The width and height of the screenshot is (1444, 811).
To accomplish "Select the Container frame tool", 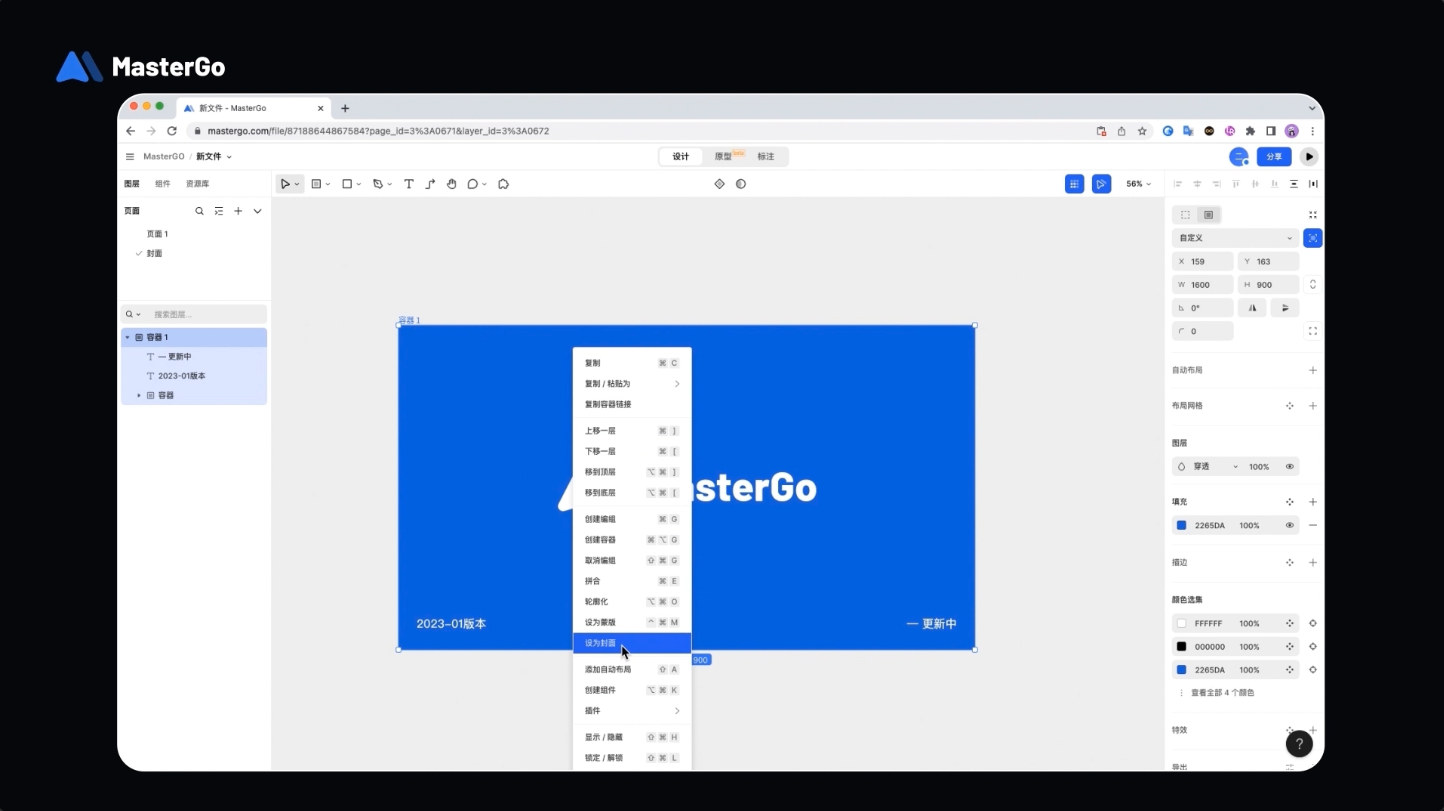I will tap(317, 184).
